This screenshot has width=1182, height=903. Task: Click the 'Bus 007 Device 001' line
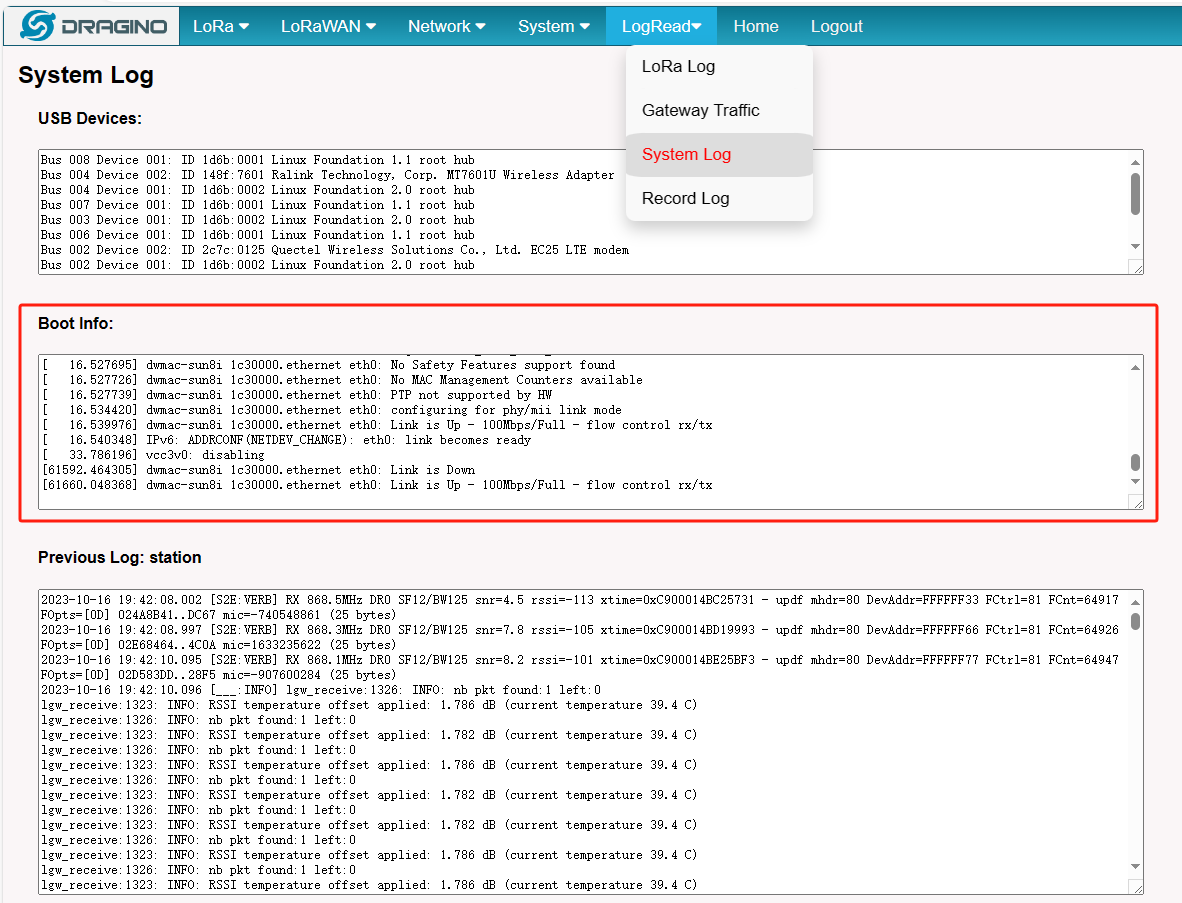pos(258,205)
